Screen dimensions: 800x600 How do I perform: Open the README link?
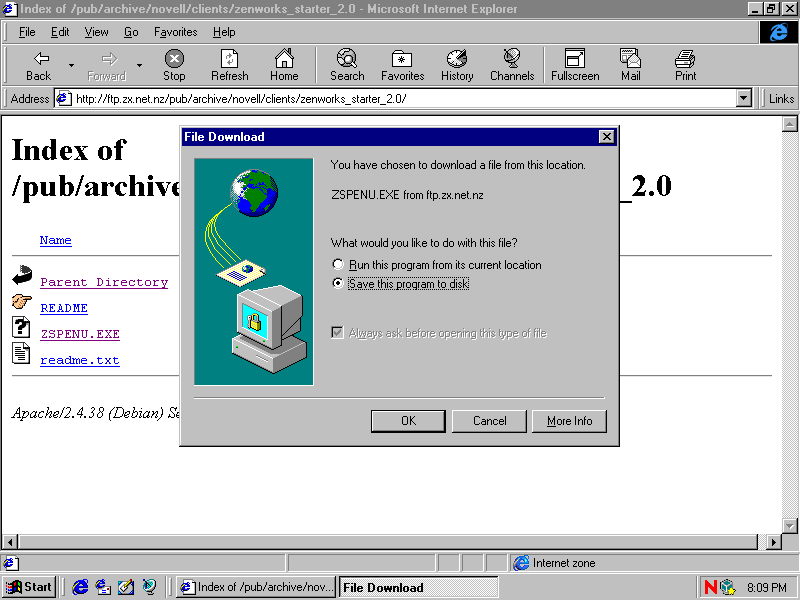click(x=64, y=308)
